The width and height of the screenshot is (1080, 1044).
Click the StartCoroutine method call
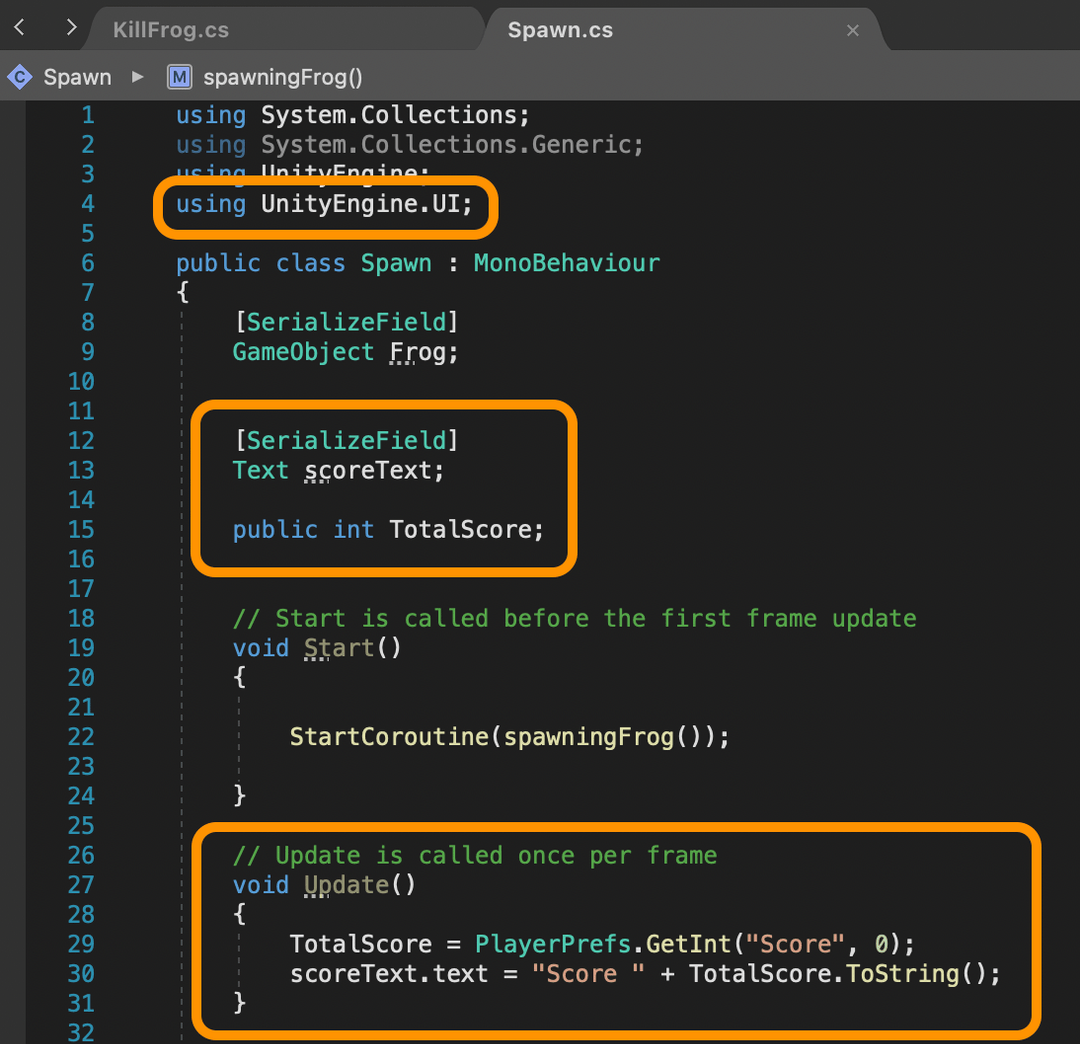click(388, 737)
